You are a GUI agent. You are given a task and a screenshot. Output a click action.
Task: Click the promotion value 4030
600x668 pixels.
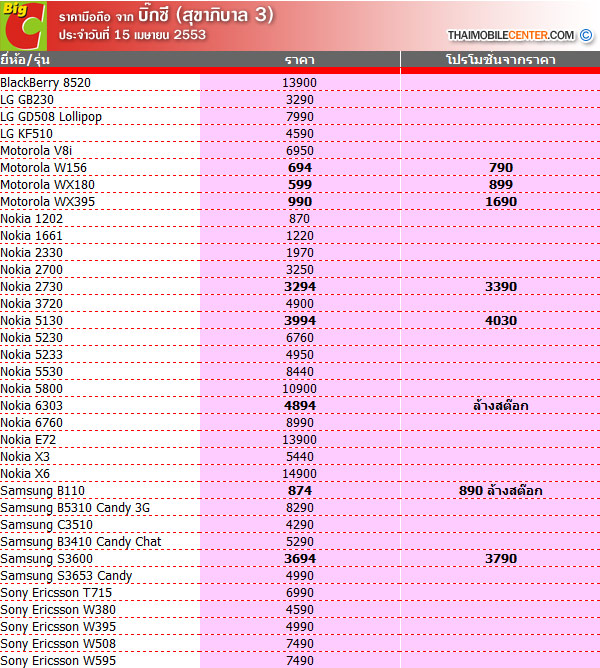pos(501,321)
